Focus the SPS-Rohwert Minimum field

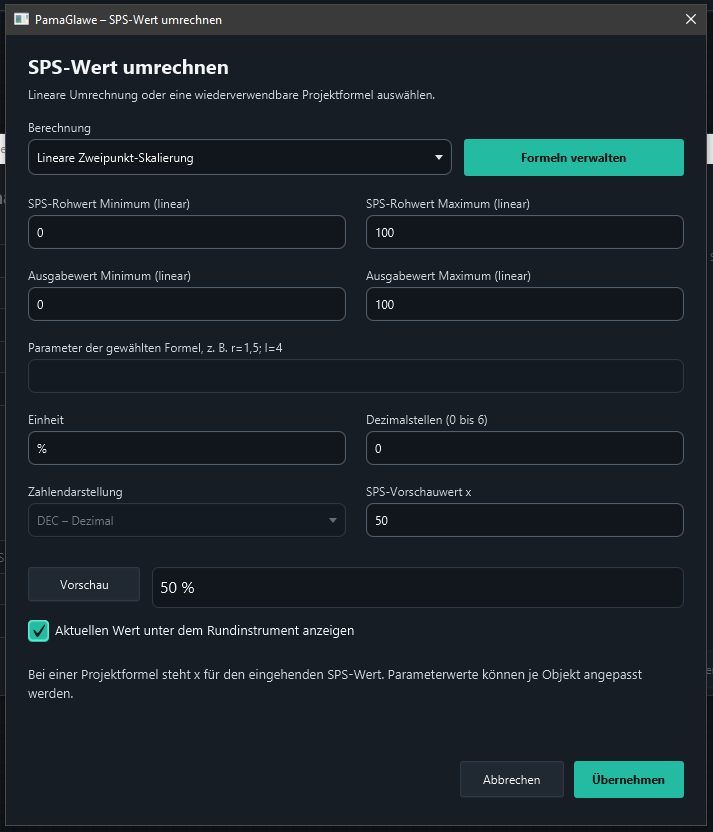[x=187, y=232]
